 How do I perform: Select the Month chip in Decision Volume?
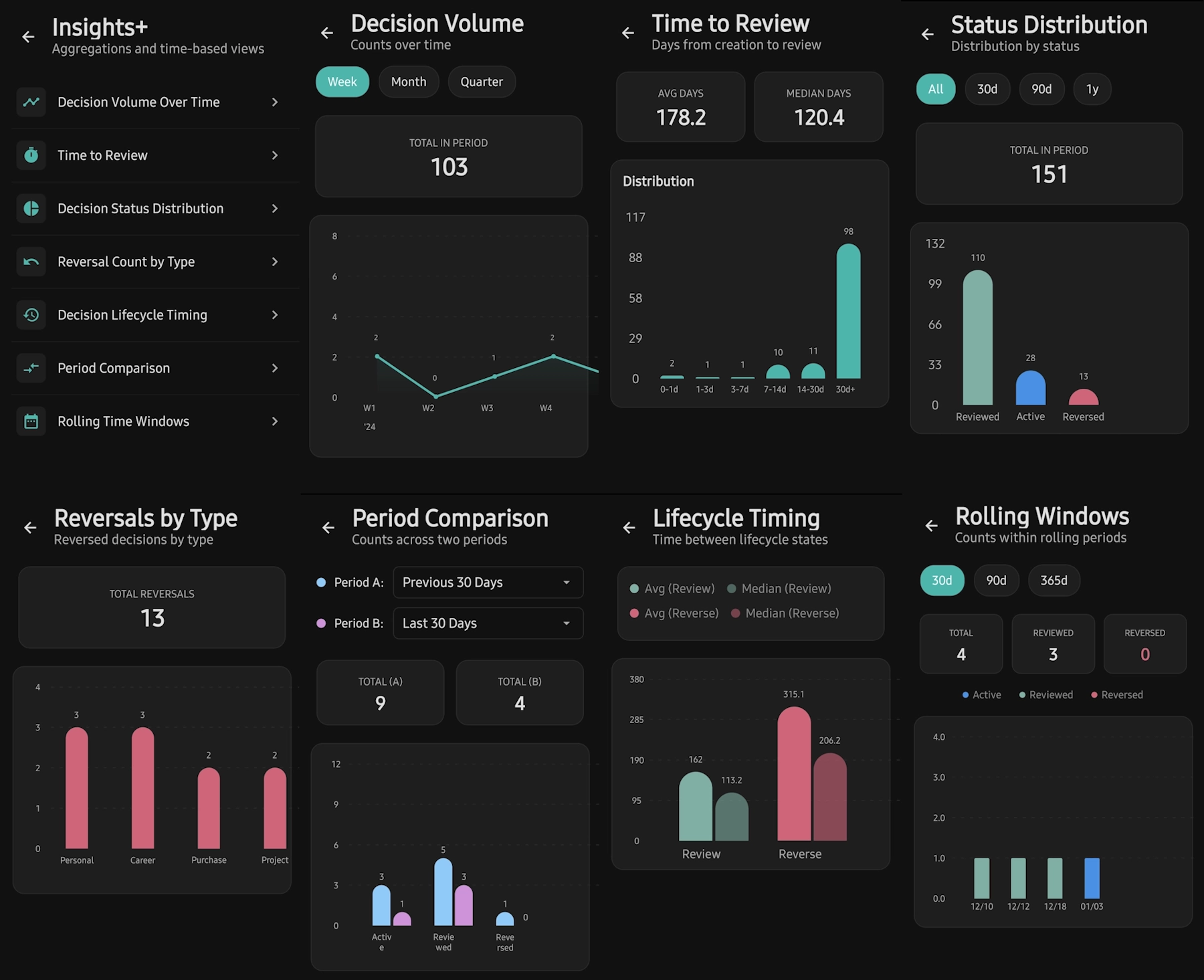tap(409, 82)
